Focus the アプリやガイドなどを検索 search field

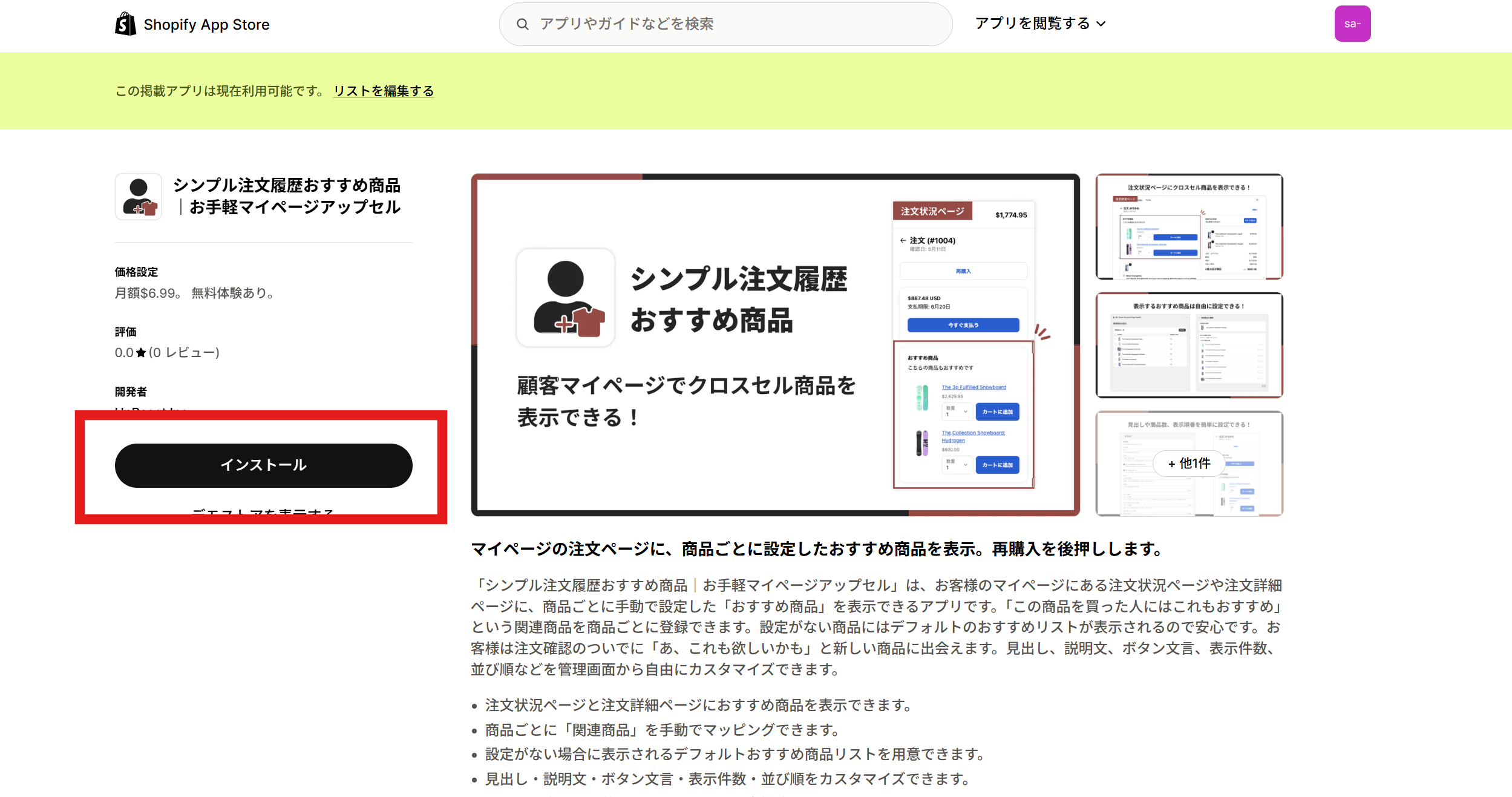pos(725,24)
